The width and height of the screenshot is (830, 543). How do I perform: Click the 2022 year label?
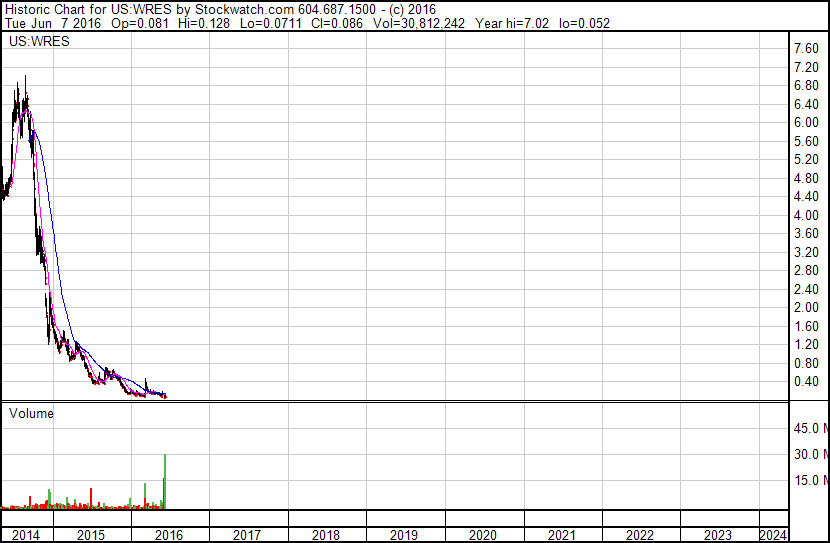(640, 536)
